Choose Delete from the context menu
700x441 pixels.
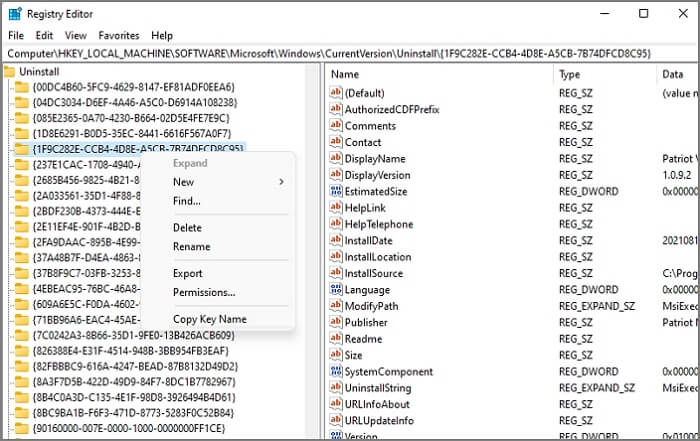[187, 228]
